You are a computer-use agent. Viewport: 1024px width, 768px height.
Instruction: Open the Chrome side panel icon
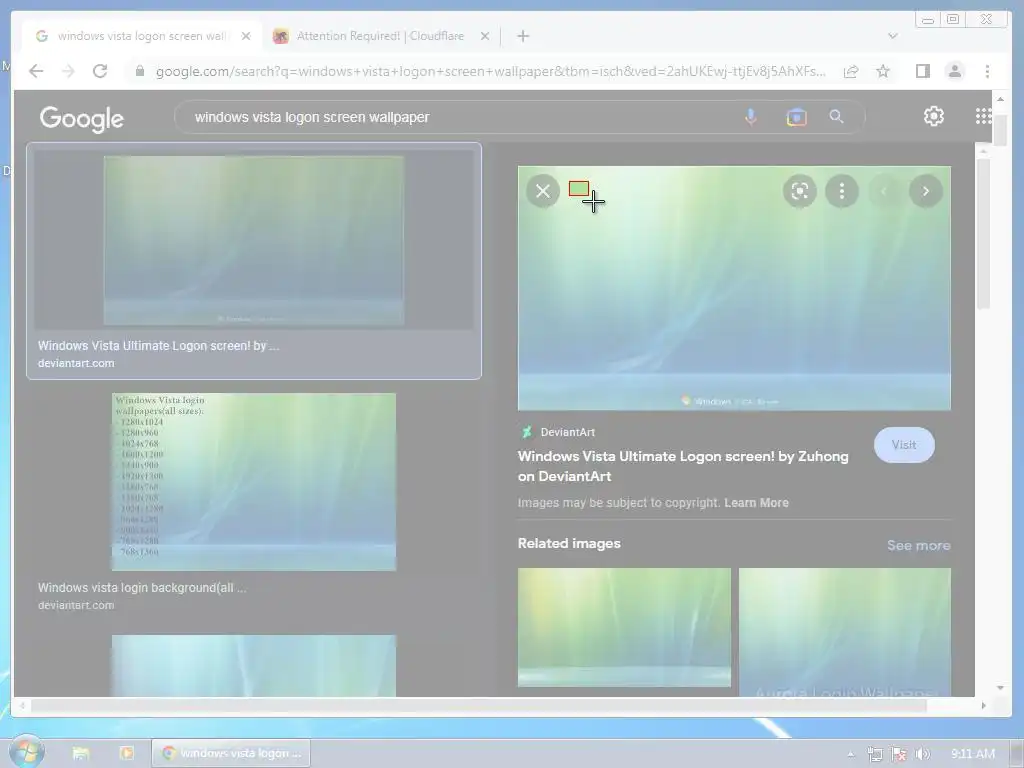(922, 71)
